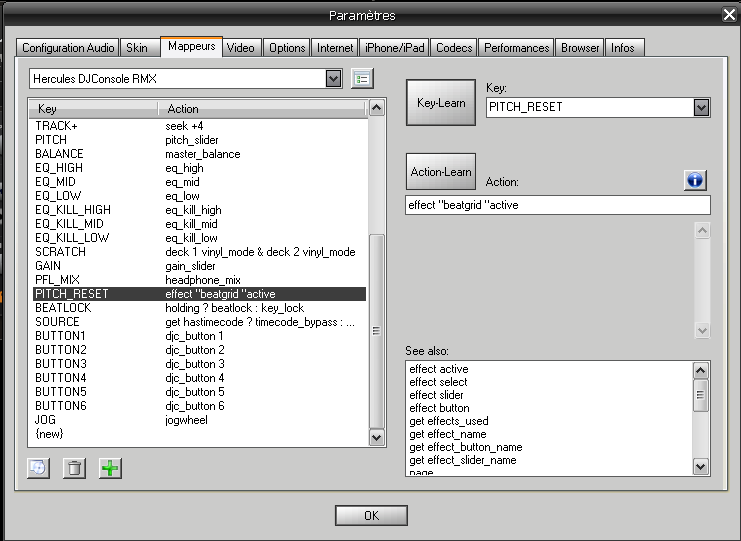Viewport: 741px width, 541px height.
Task: Click the Action-Learn button
Action: [441, 172]
